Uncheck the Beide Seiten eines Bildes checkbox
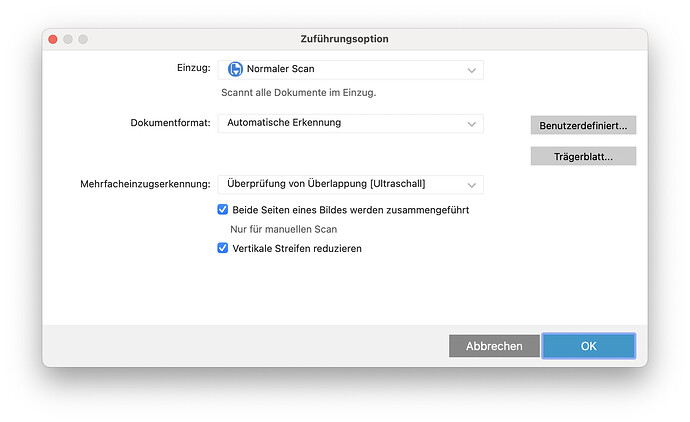Viewport: 690px width, 422px height. pos(223,210)
